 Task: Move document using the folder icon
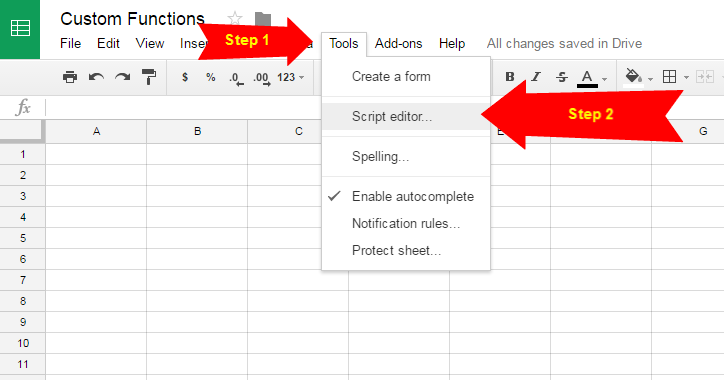263,18
